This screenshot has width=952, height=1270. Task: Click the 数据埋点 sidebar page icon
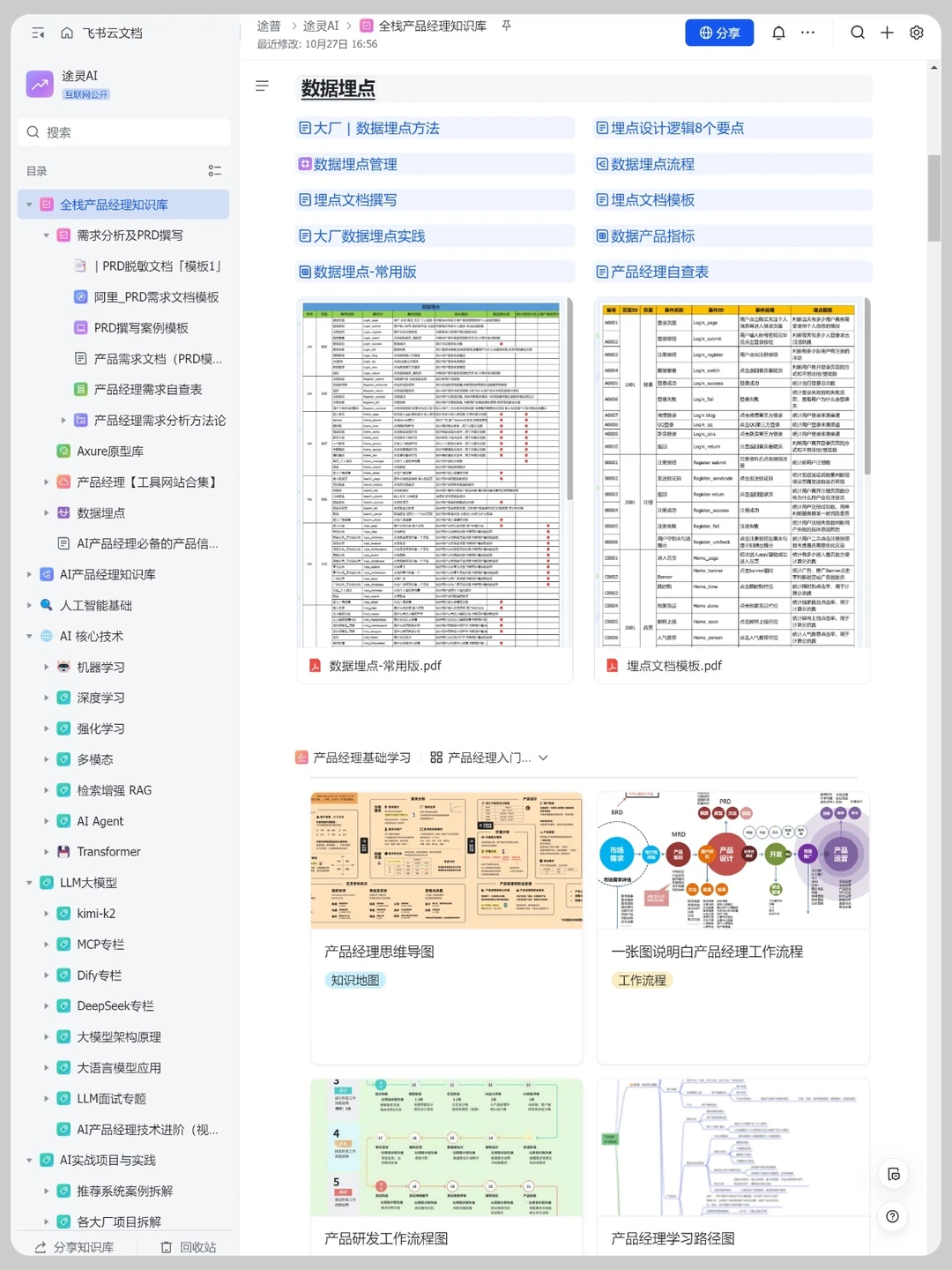63,512
